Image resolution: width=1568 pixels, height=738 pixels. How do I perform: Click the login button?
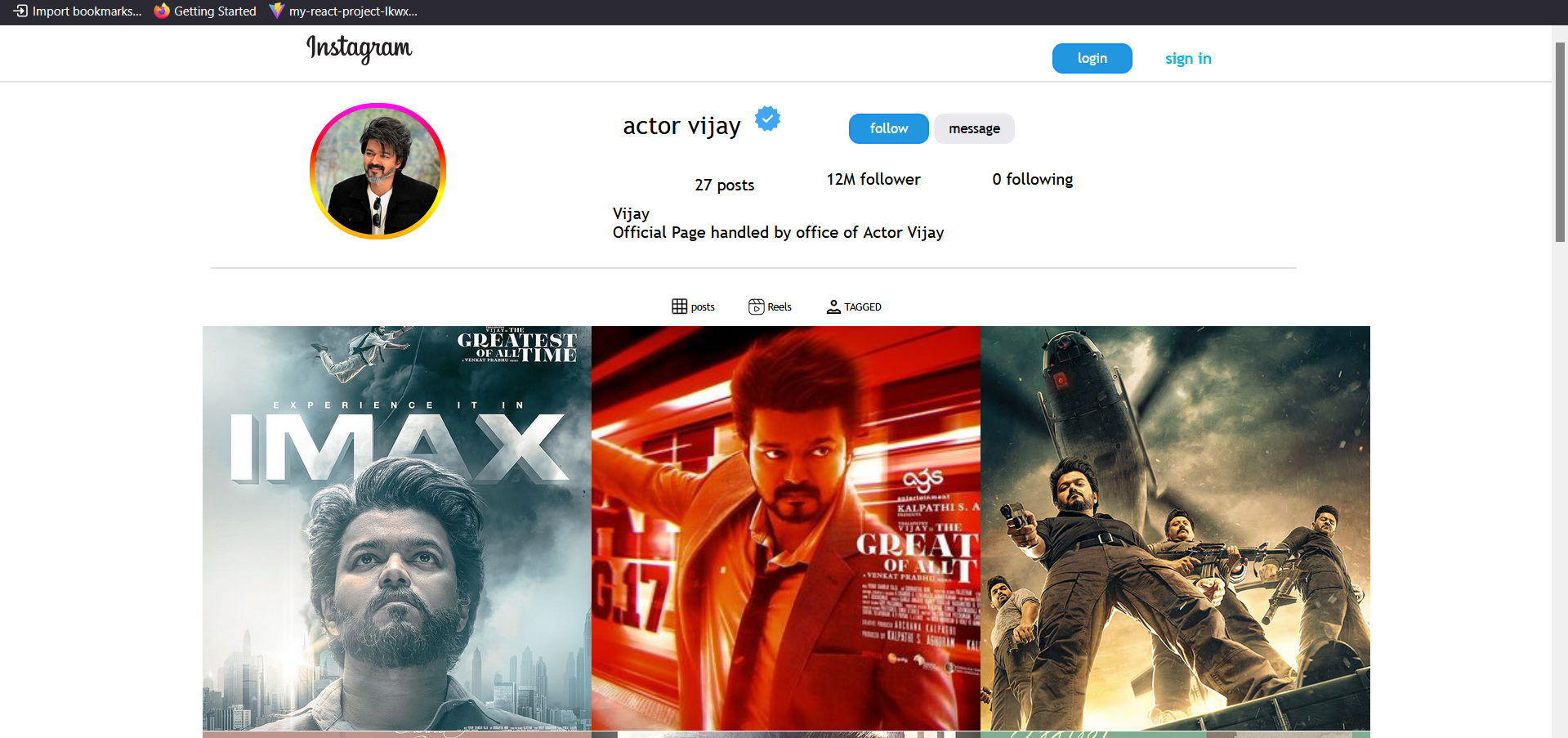(1092, 58)
